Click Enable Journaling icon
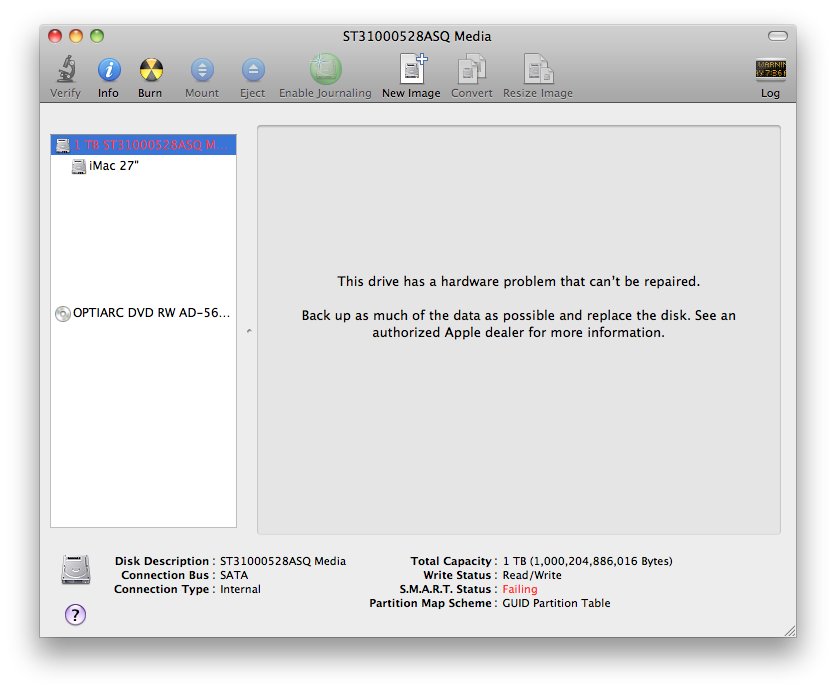 click(x=325, y=69)
